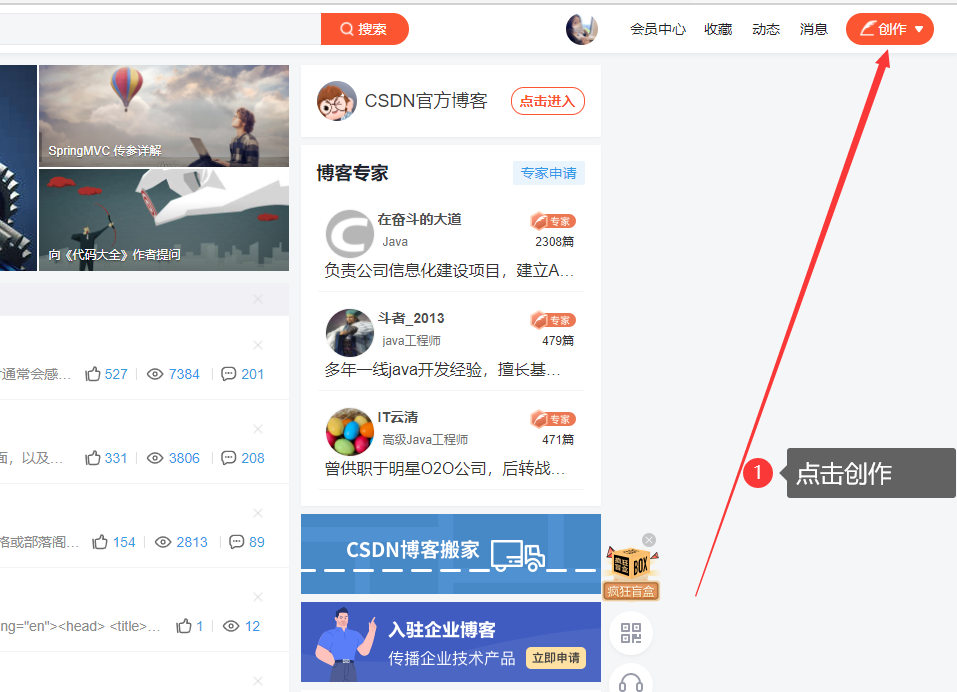The image size is (957, 692).
Task: Click the eye icon showing 2813 views
Action: [x=163, y=542]
